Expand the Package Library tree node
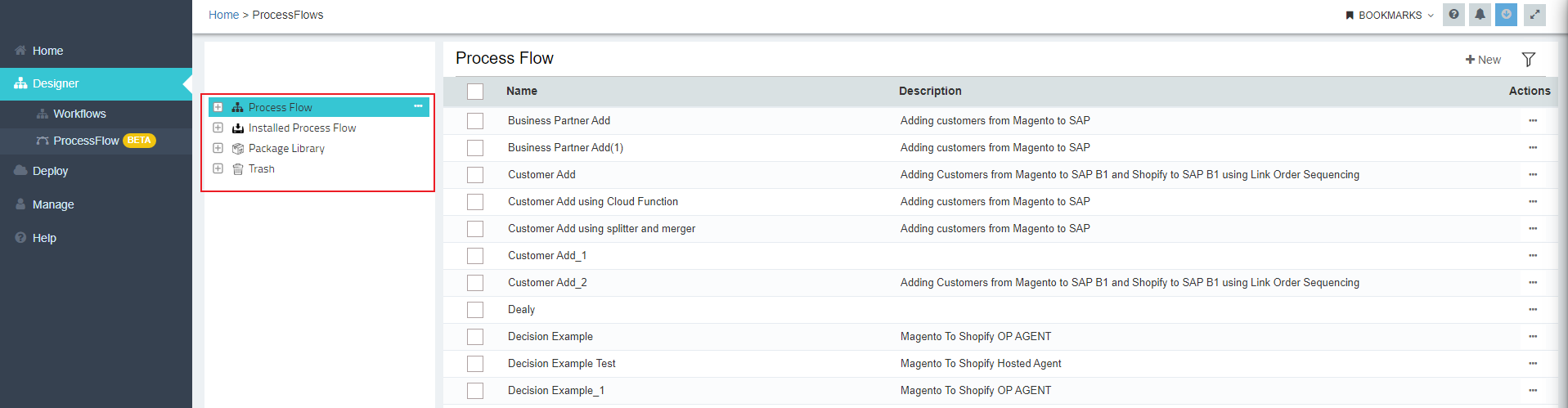The image size is (1568, 408). coord(218,148)
